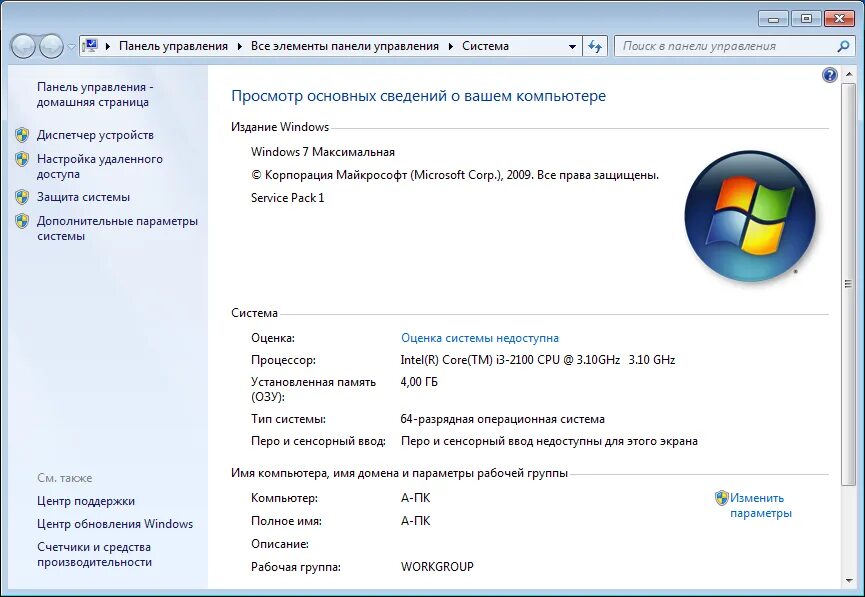Maximize the System window
The height and width of the screenshot is (597, 865).
coord(806,19)
